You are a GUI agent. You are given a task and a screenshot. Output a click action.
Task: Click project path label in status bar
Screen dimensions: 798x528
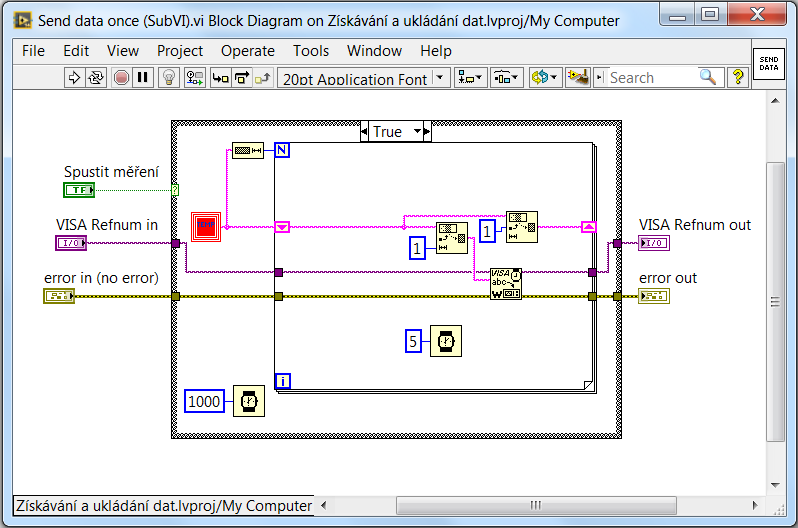click(x=163, y=506)
